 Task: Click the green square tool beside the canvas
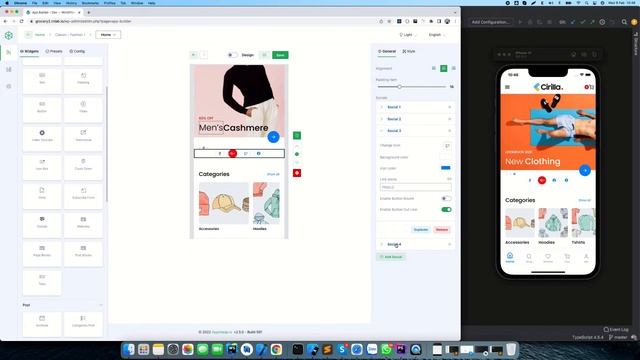pos(297,136)
